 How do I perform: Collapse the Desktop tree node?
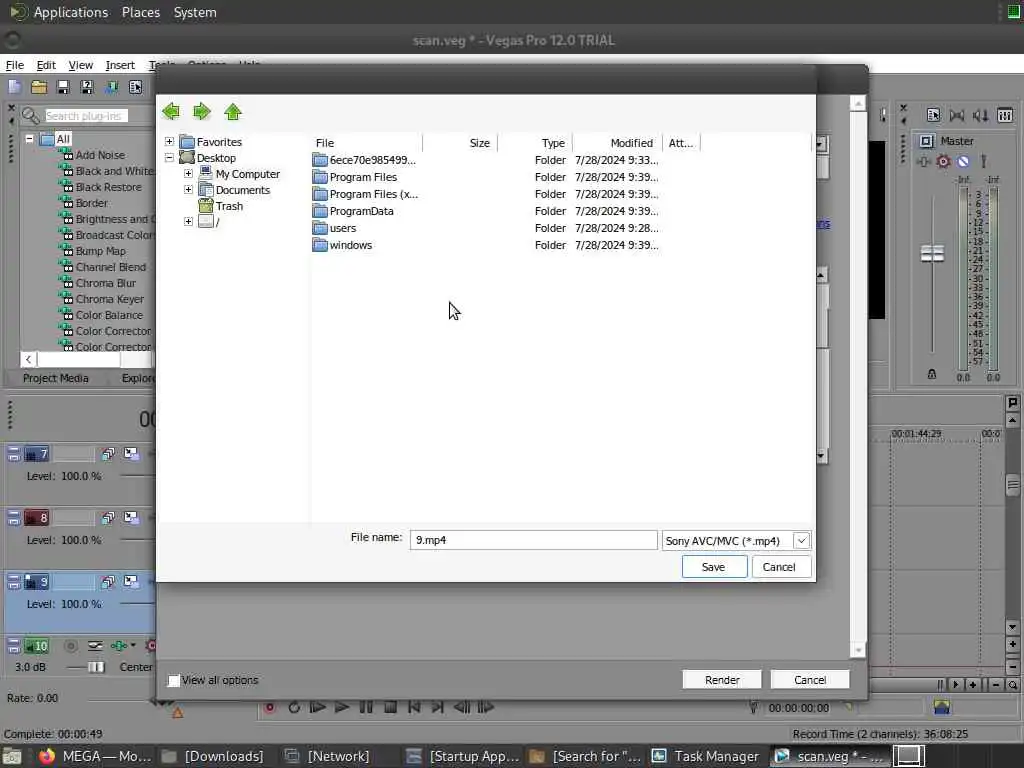[169, 157]
